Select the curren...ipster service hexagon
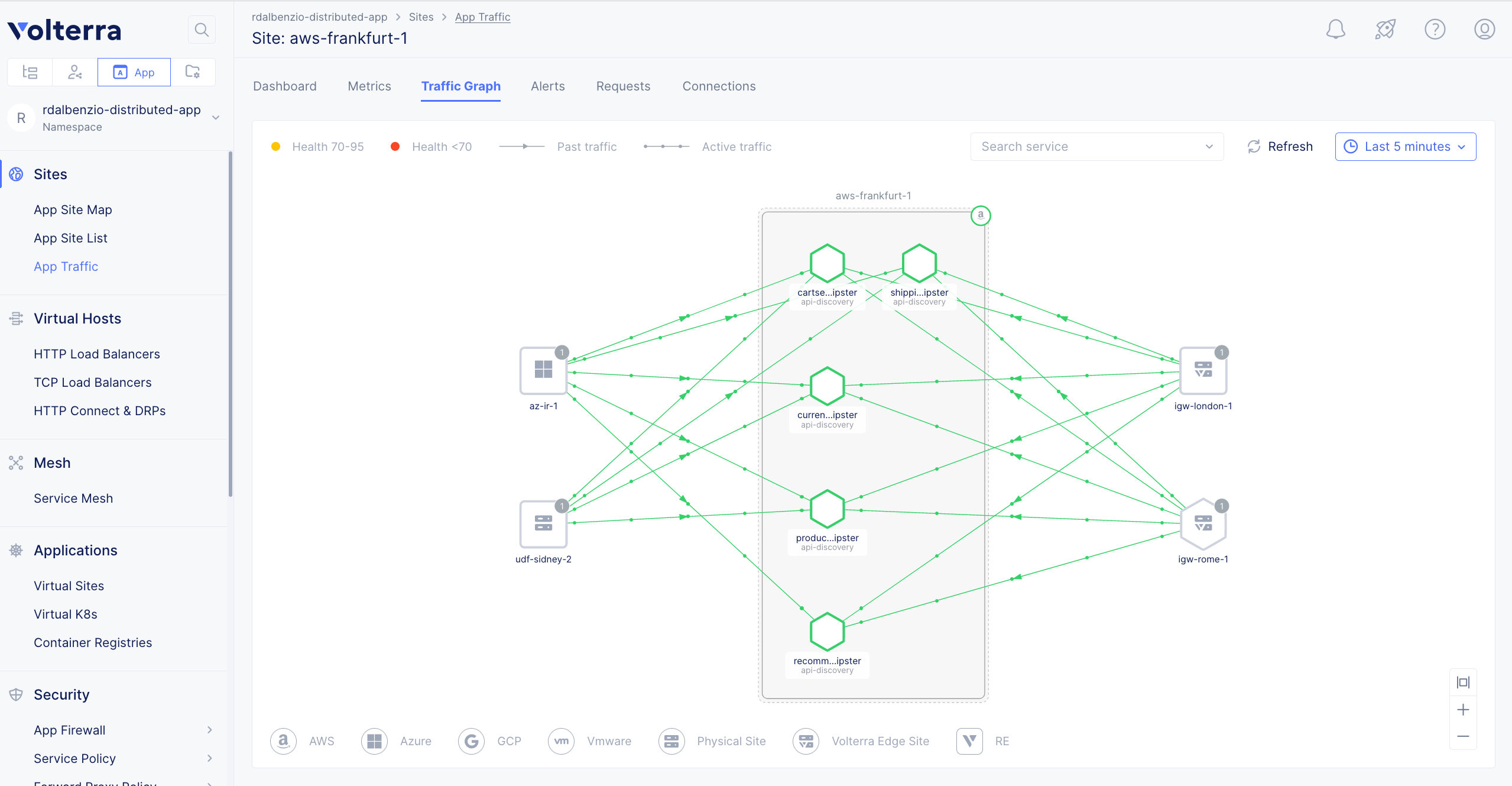Screen dimensions: 1512x786 click(x=827, y=386)
